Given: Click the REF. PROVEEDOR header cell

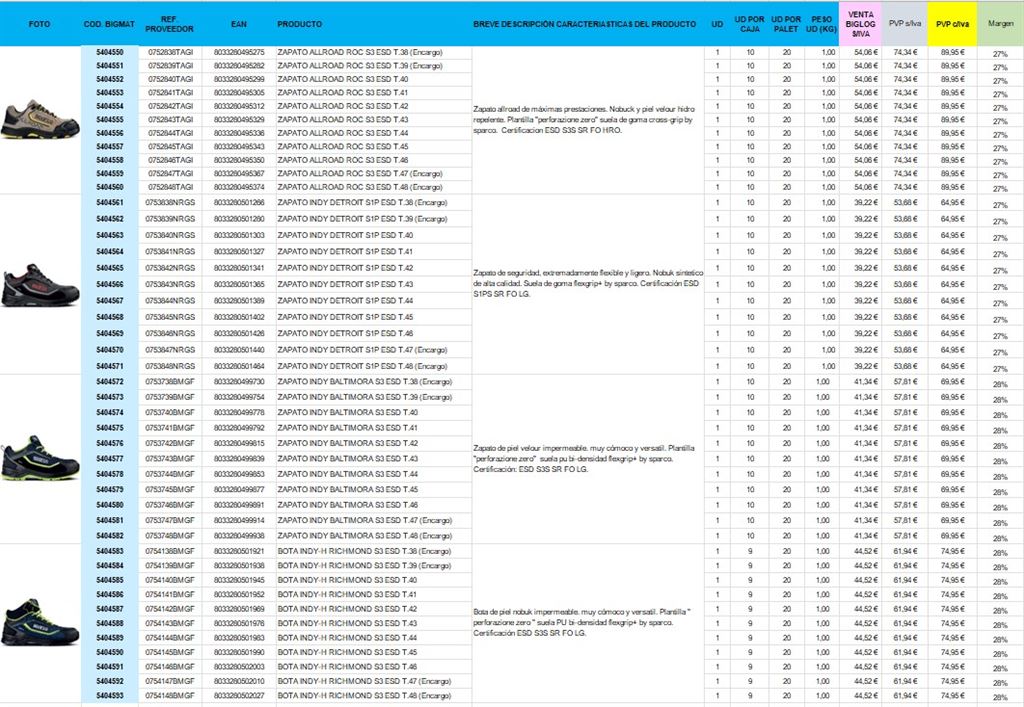Looking at the screenshot, I should point(169,23).
